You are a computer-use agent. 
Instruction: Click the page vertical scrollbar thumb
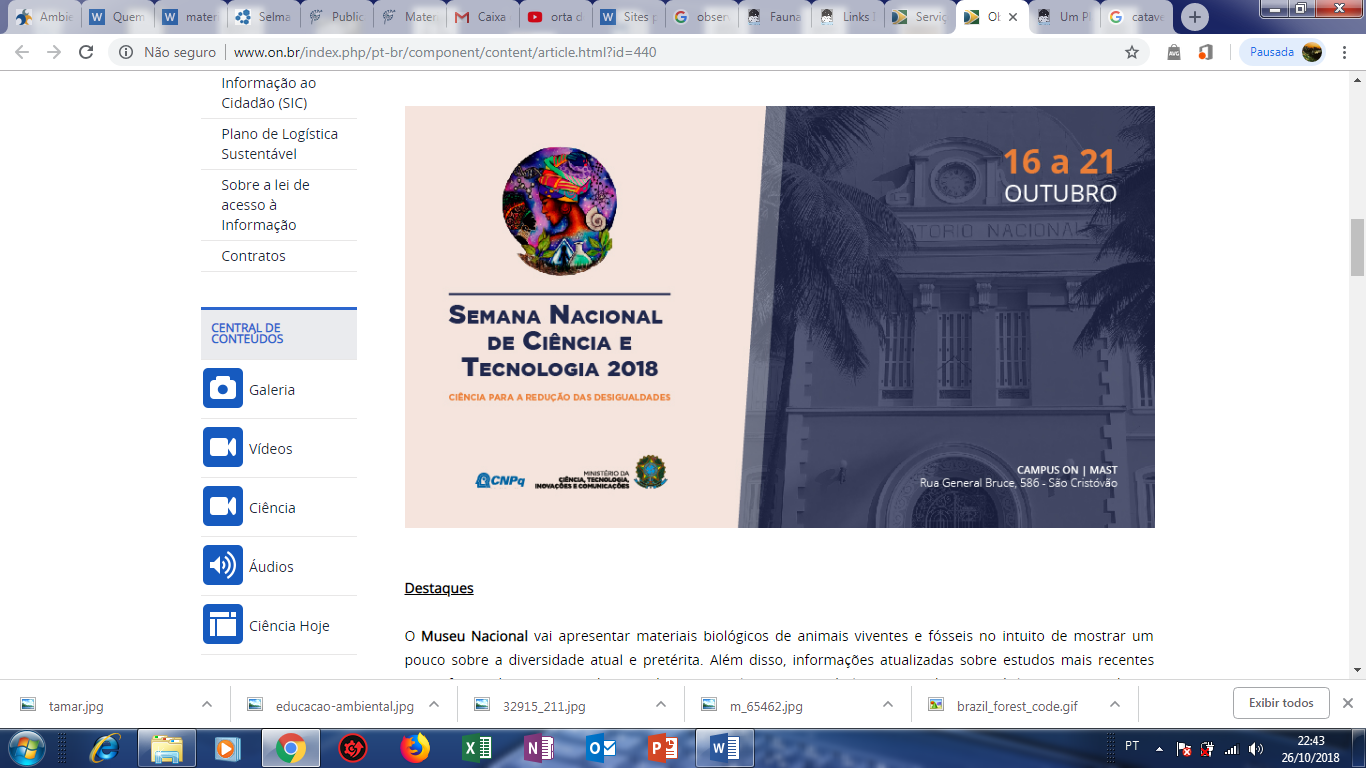[x=1357, y=246]
